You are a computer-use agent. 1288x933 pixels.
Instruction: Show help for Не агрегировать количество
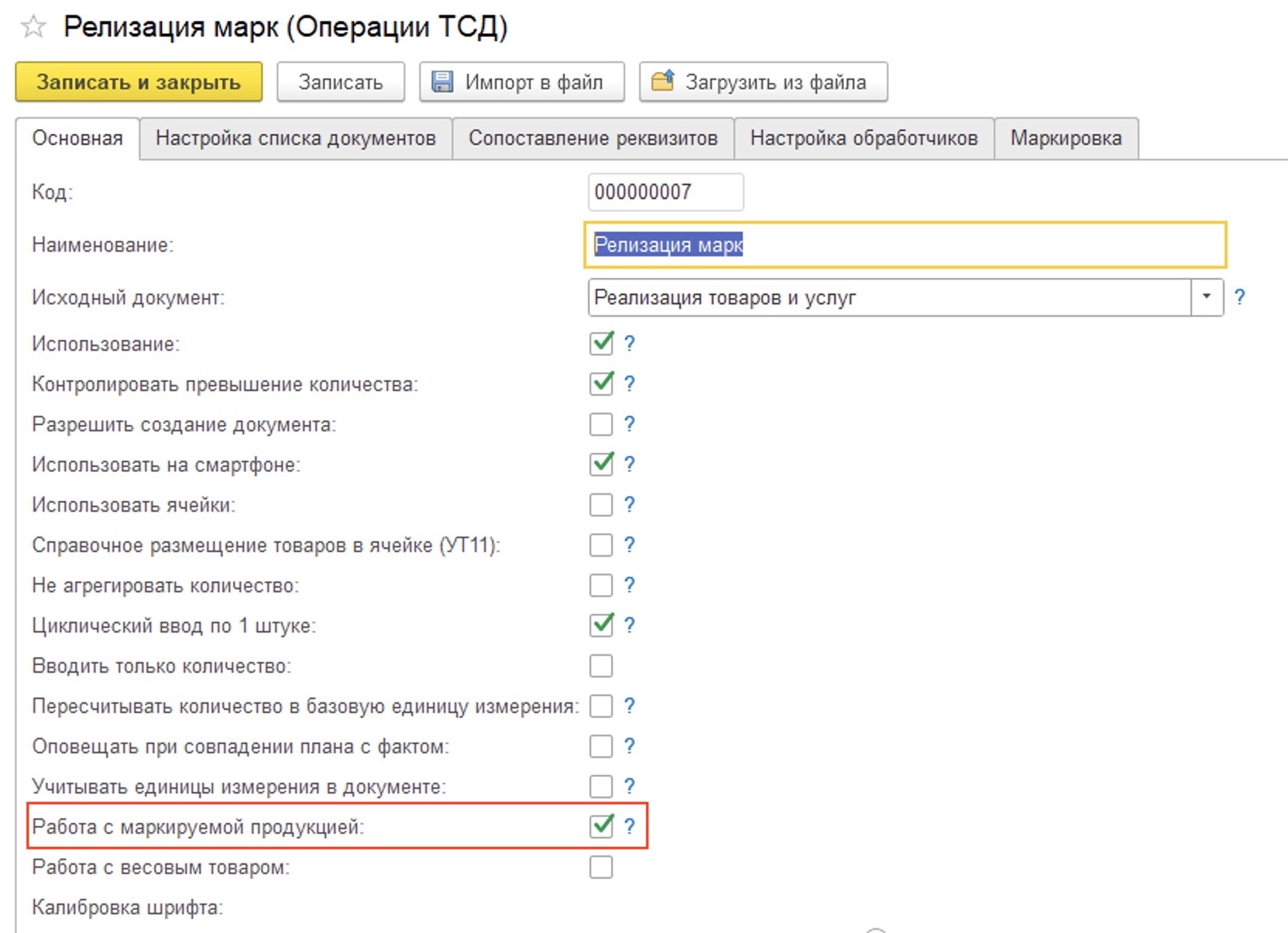pyautogui.click(x=630, y=585)
